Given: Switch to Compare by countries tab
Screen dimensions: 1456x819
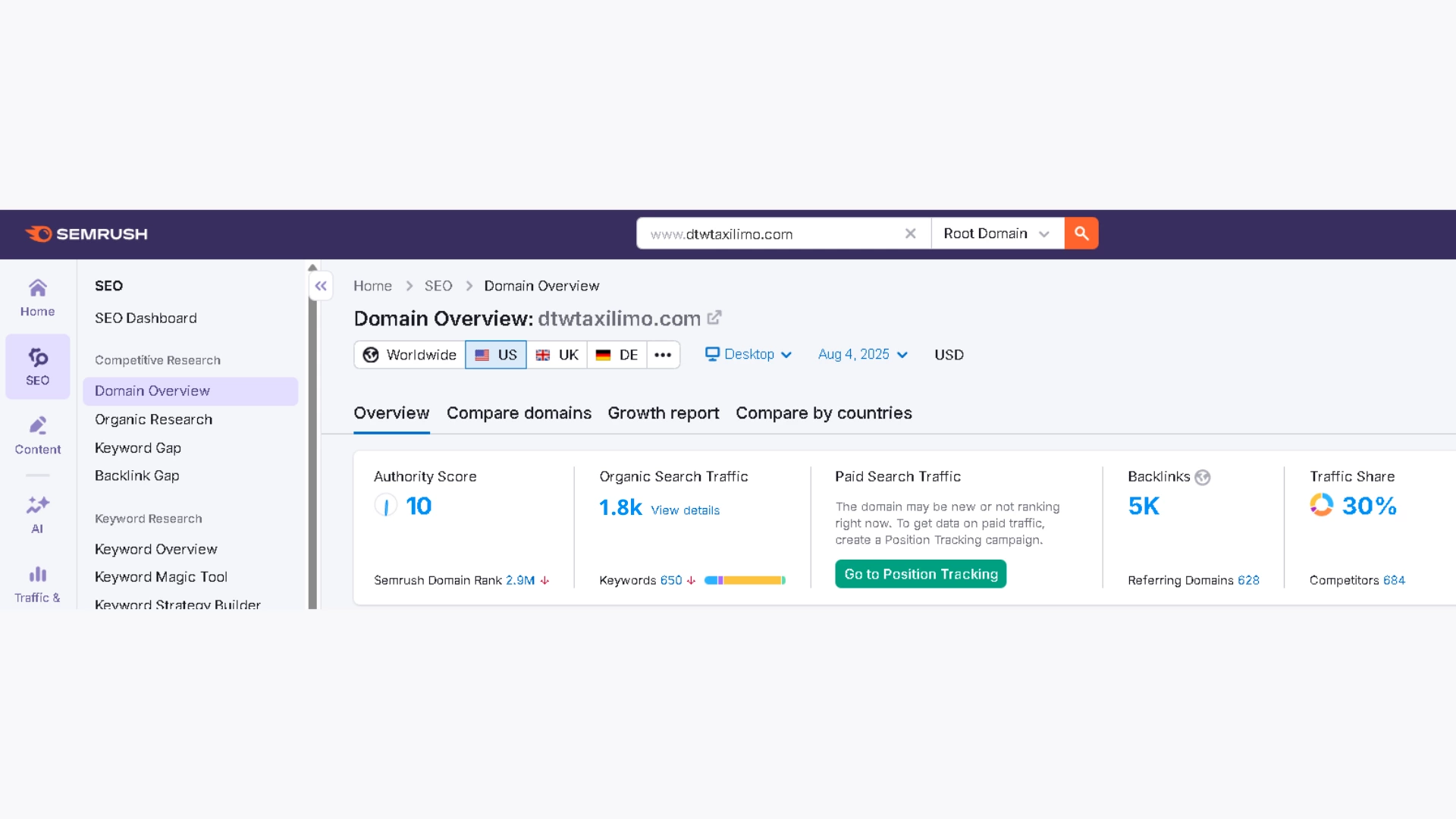Looking at the screenshot, I should pyautogui.click(x=824, y=413).
